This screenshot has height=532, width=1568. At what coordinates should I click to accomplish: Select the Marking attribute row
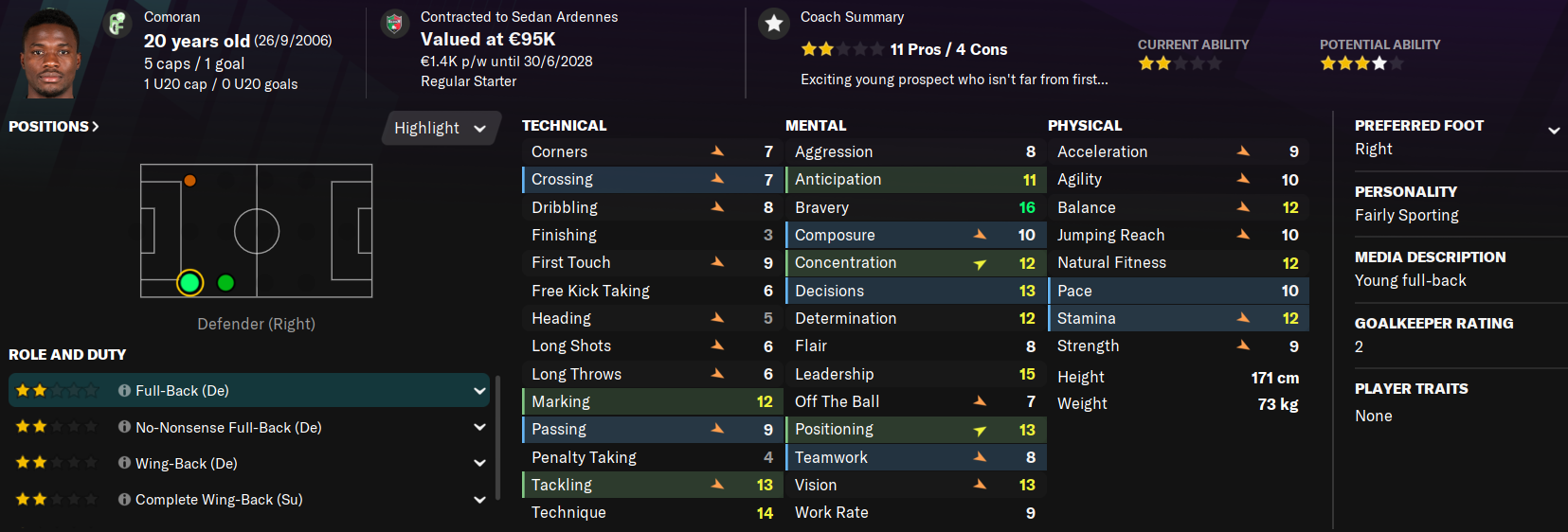[653, 401]
